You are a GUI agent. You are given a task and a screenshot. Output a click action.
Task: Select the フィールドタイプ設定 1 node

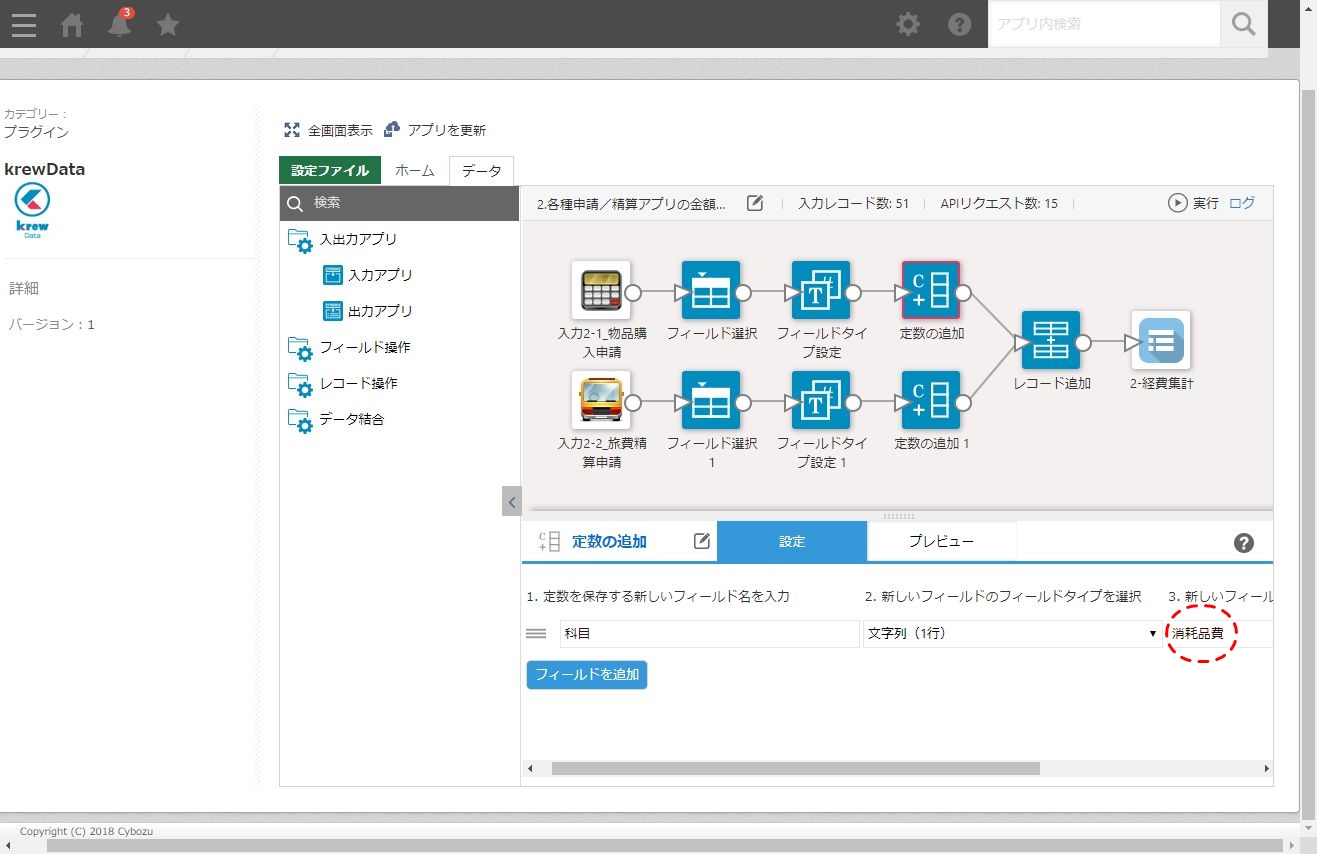coord(821,400)
